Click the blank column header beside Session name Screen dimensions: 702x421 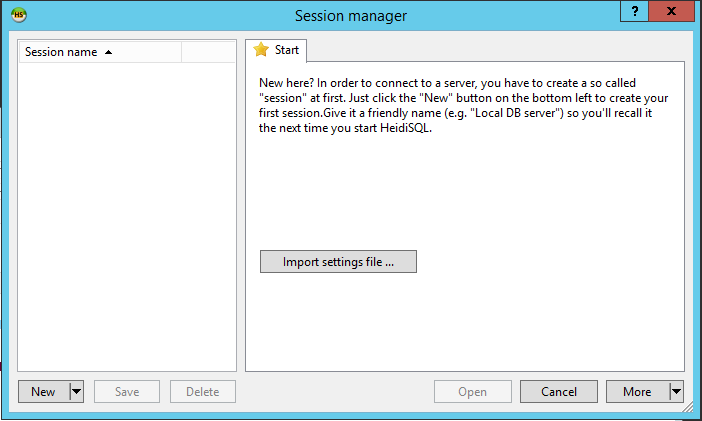[208, 52]
